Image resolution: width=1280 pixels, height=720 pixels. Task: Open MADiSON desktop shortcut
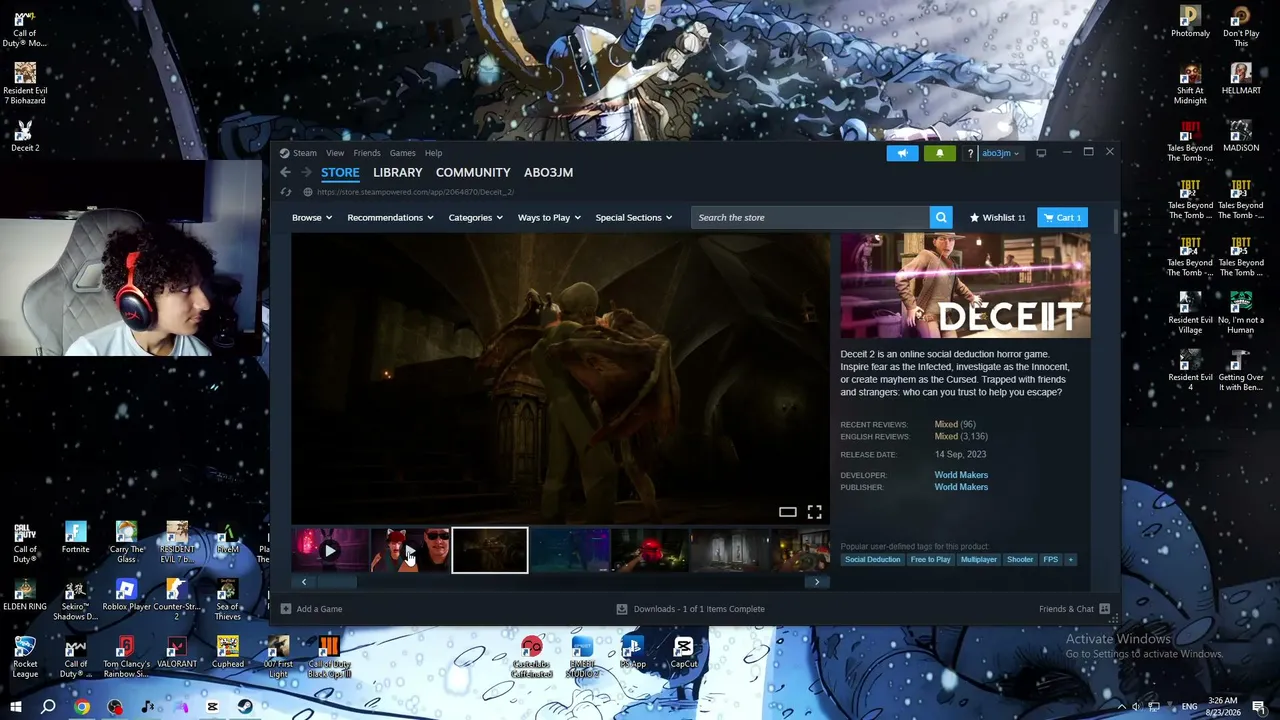tap(1241, 137)
